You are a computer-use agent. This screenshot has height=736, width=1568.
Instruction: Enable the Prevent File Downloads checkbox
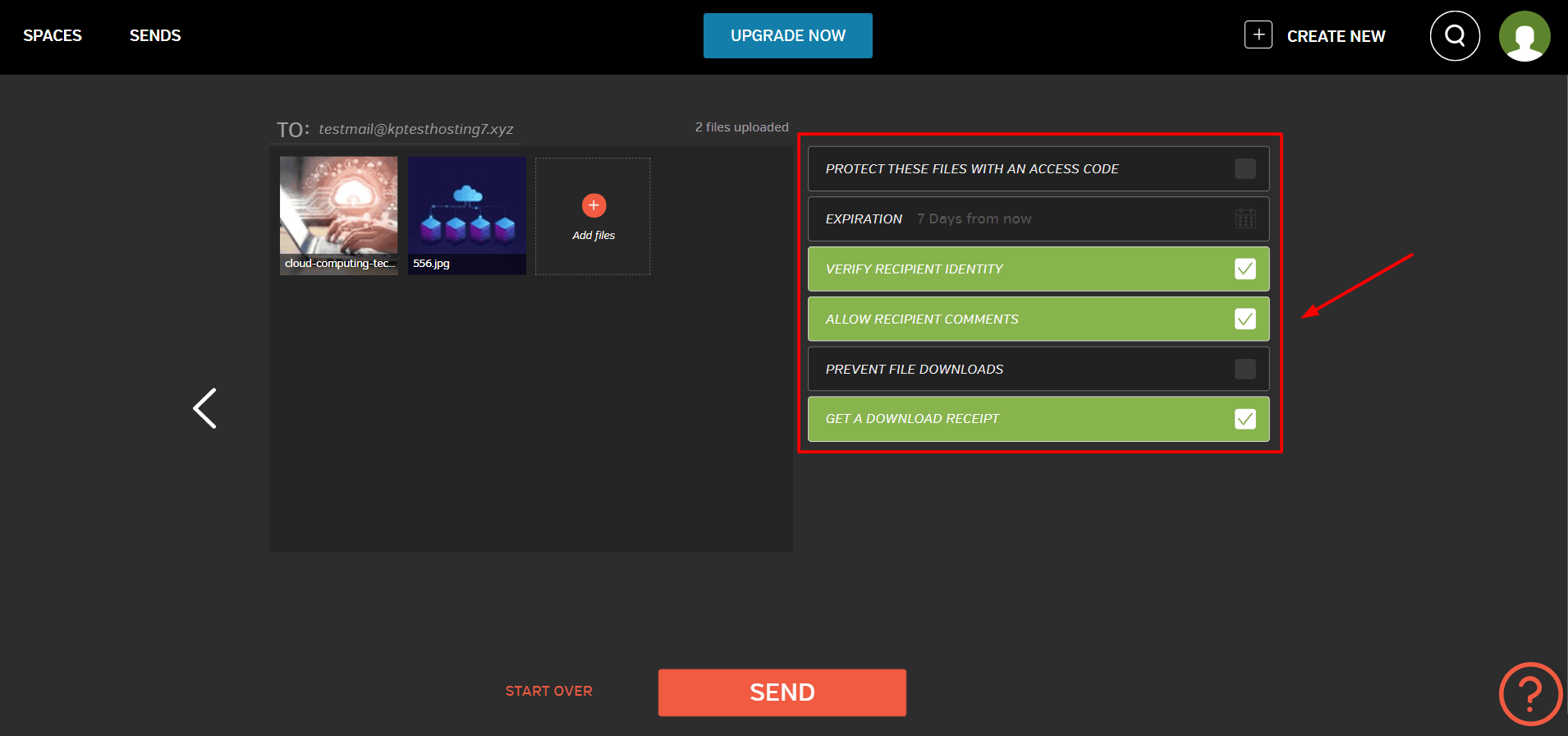1245,369
